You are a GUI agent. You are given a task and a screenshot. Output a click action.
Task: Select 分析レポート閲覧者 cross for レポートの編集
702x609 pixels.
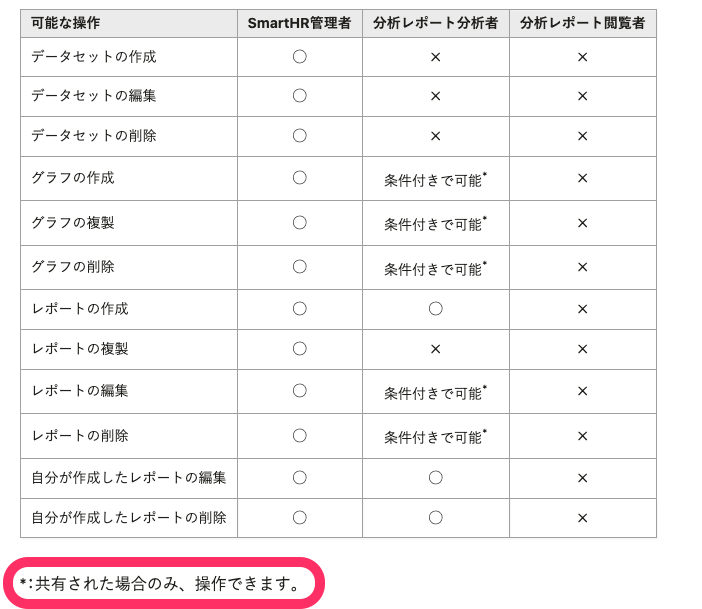pyautogui.click(x=582, y=391)
